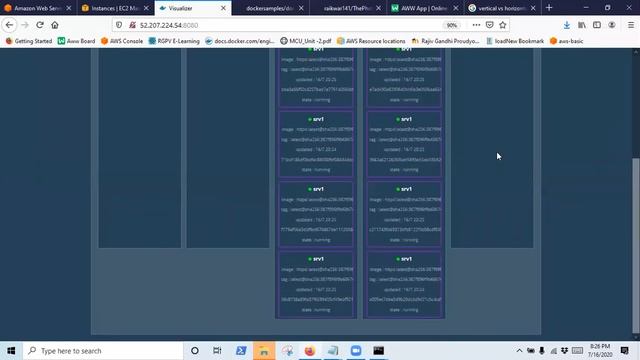The image size is (640, 360).
Task: Open the Aww Board bookmark
Action: (77, 41)
